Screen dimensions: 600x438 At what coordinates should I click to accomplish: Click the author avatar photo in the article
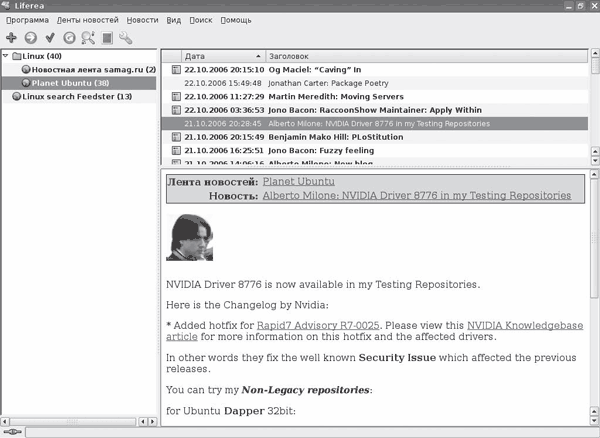tap(189, 238)
